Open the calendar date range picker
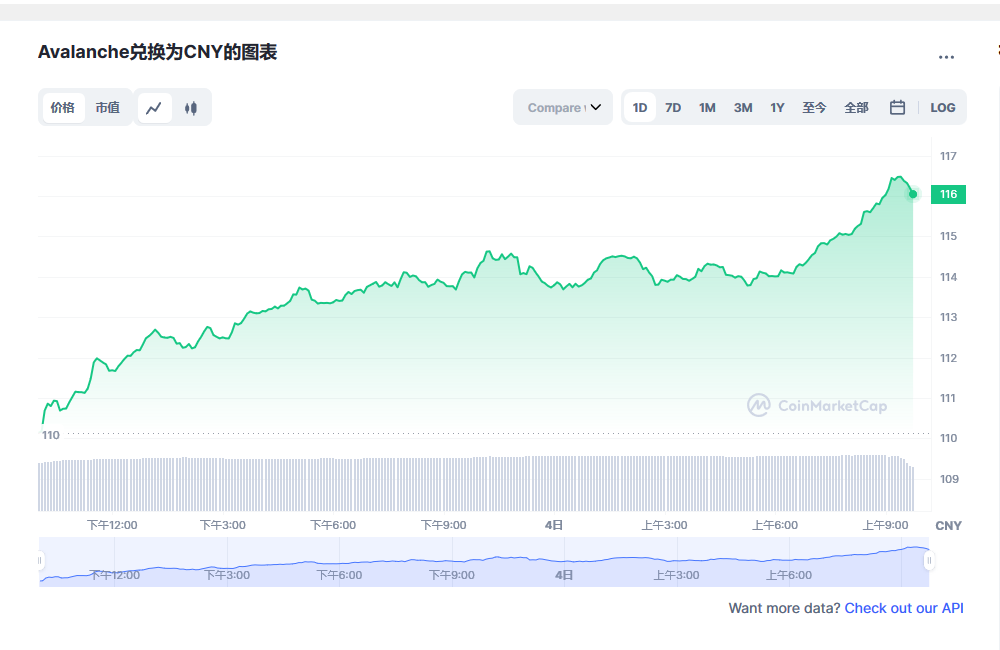This screenshot has width=1000, height=650. click(x=897, y=107)
